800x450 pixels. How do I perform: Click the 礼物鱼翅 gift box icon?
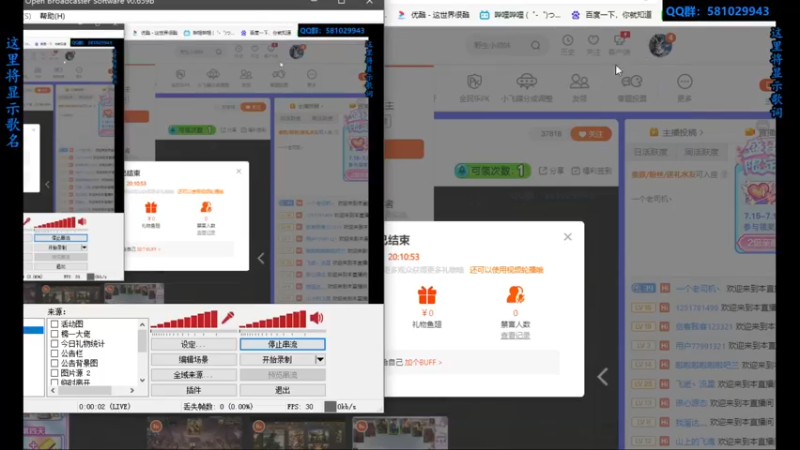[x=427, y=295]
